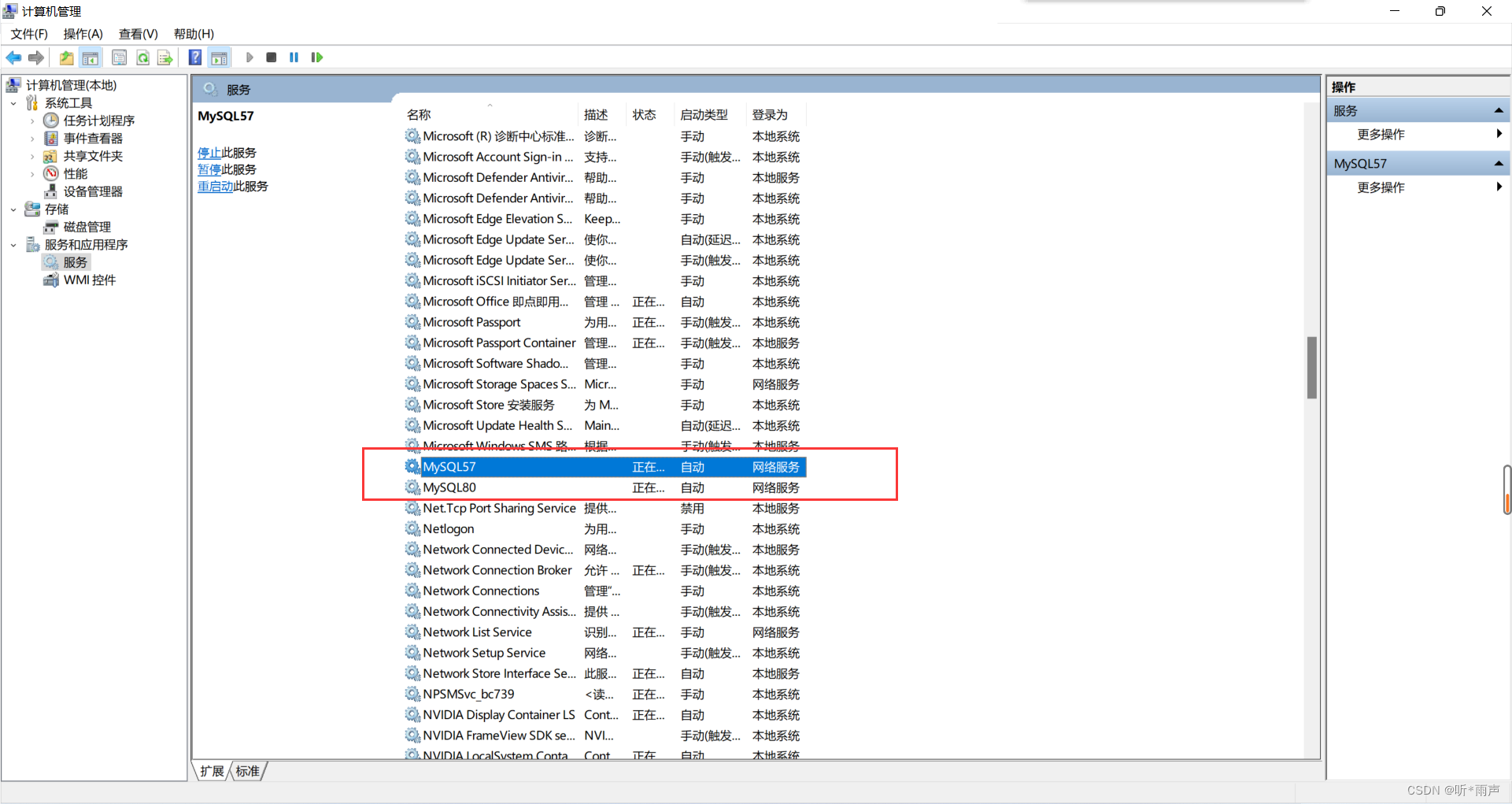1512x804 pixels.
Task: Open the 帮助(H) menu
Action: coord(194,34)
